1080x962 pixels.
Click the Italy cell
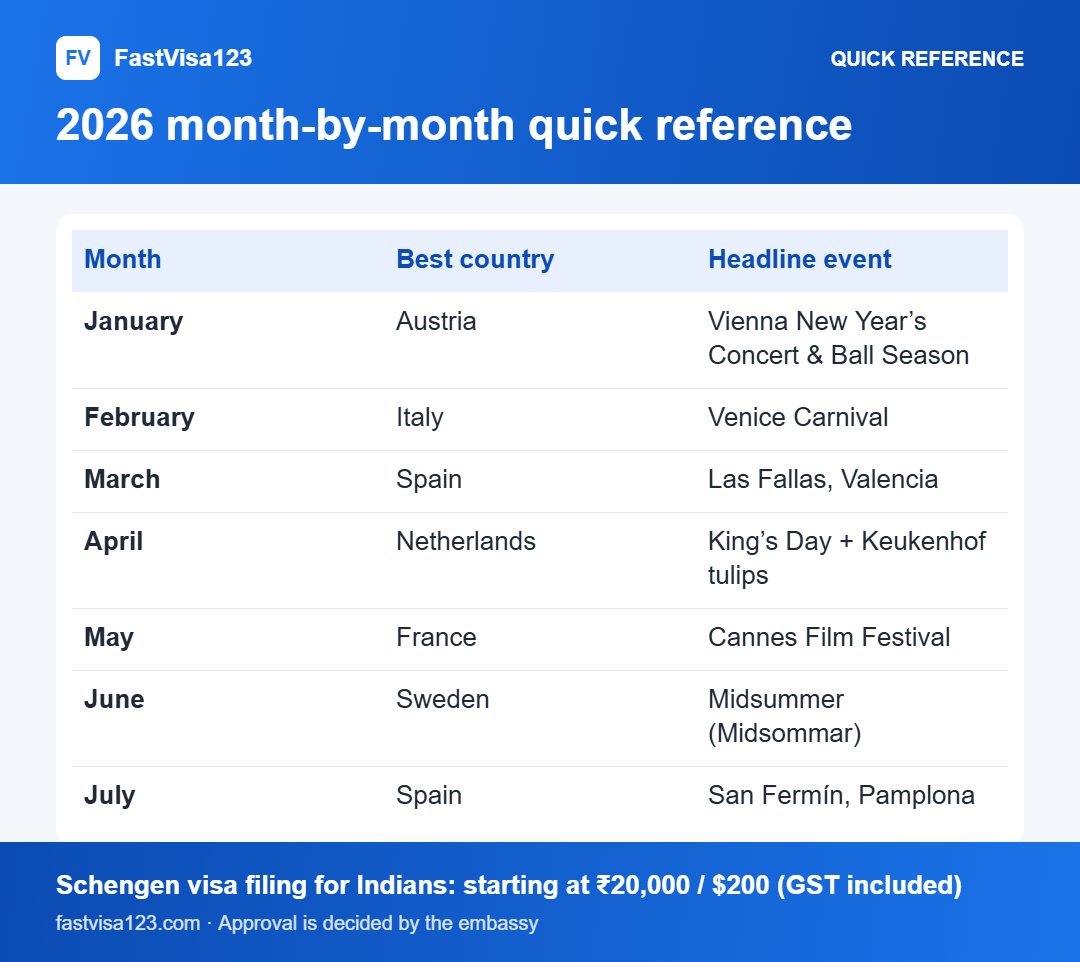(419, 417)
